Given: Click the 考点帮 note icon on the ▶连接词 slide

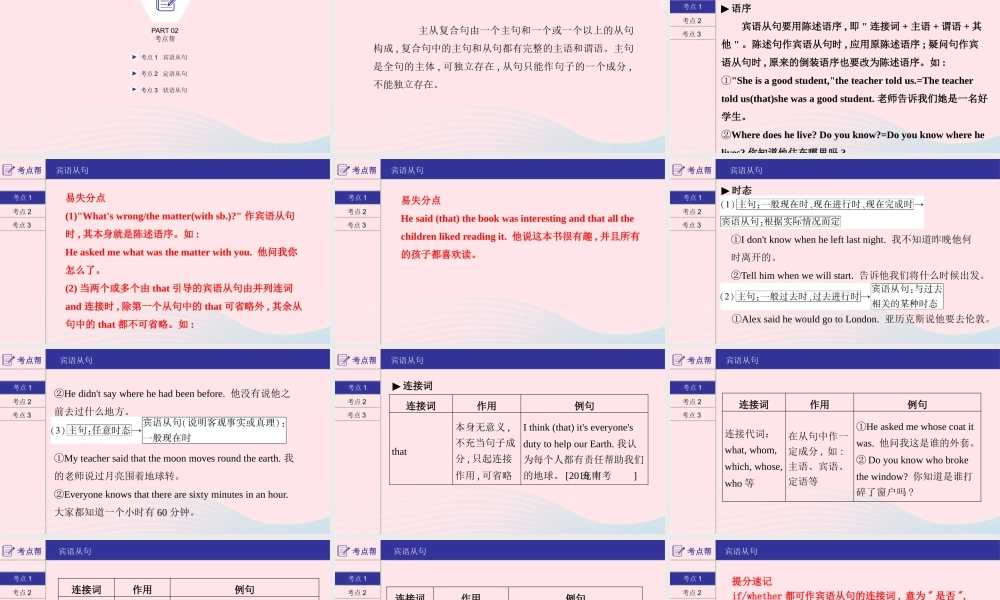Looking at the screenshot, I should coord(344,360).
